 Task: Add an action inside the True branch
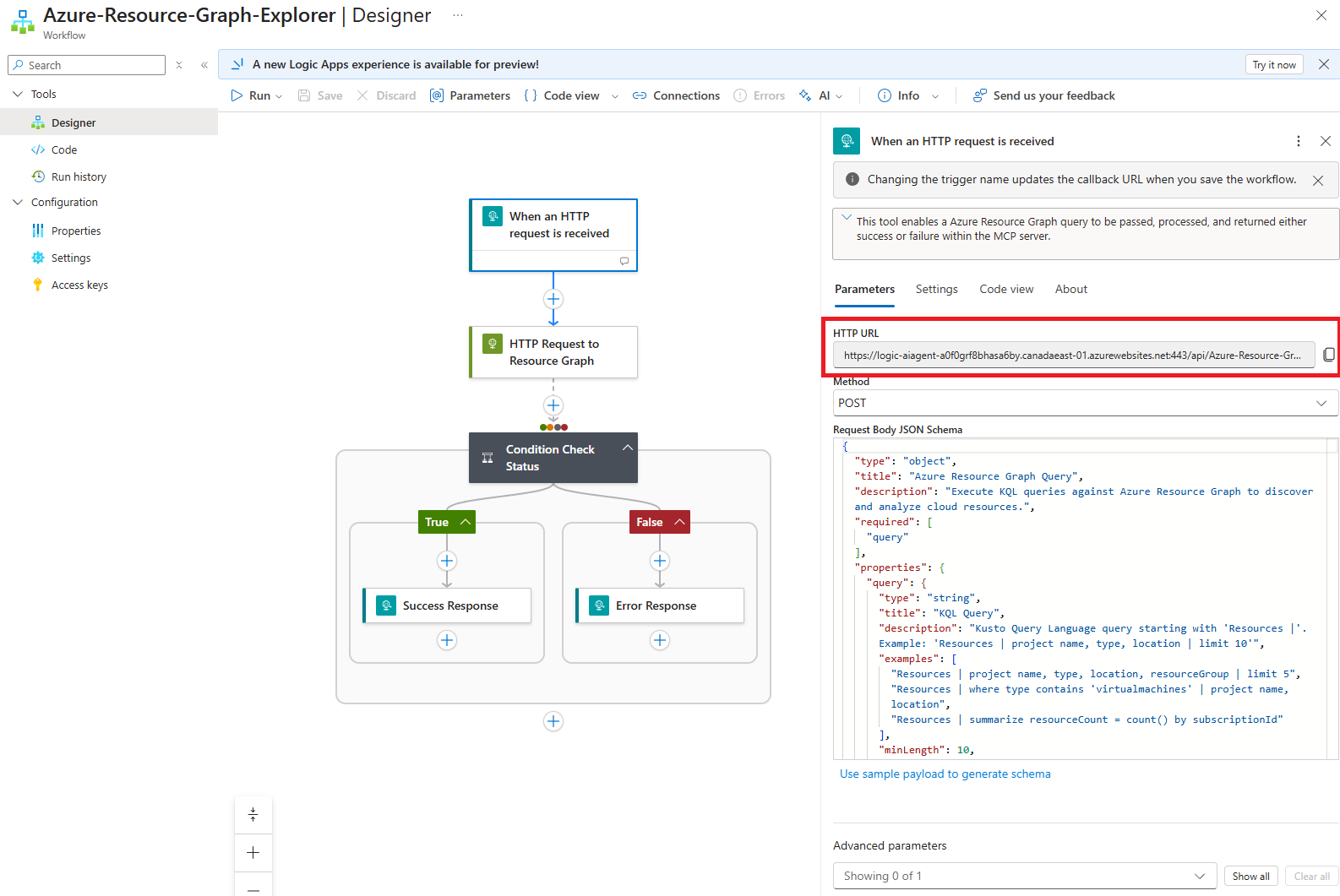point(447,561)
